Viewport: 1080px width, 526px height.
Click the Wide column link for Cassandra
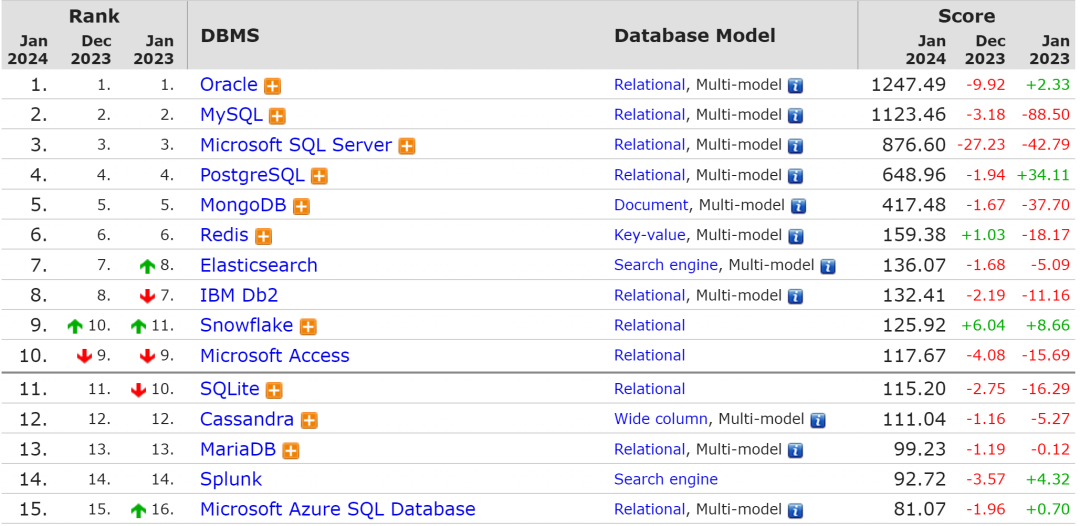click(661, 419)
